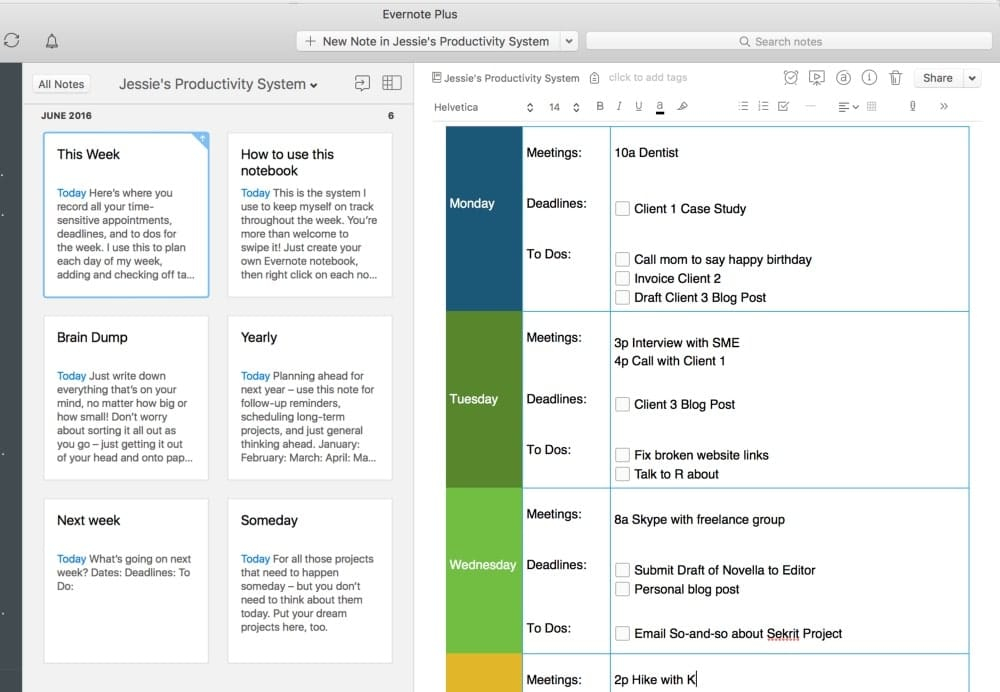
Task: Insert a checkbox in the note
Action: click(783, 107)
